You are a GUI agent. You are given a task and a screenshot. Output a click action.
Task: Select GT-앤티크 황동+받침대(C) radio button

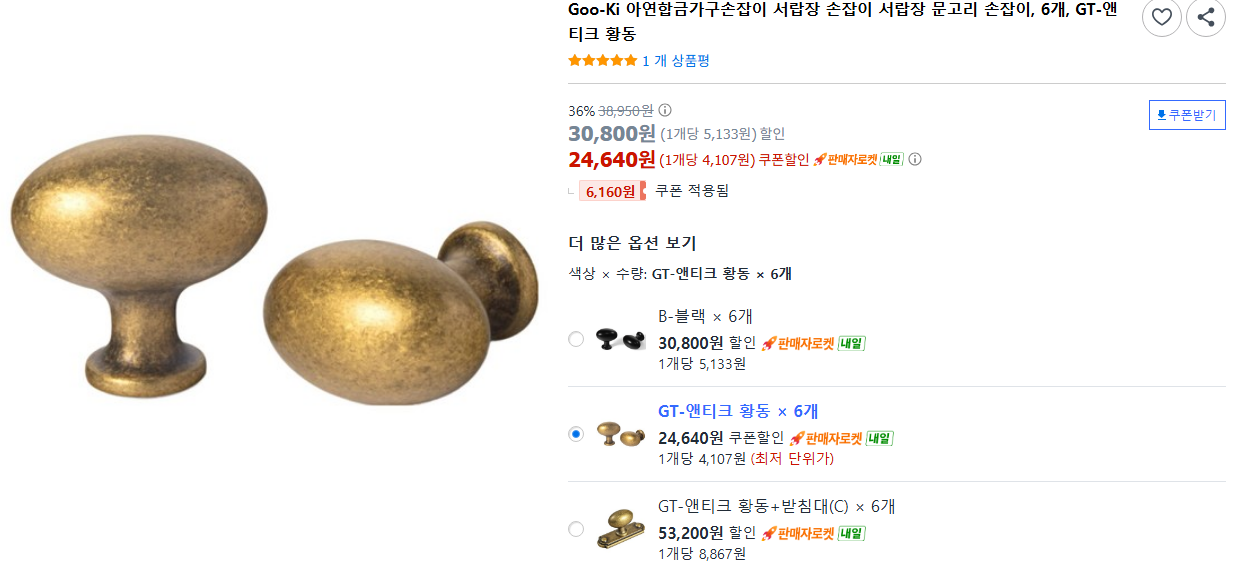pyautogui.click(x=576, y=529)
